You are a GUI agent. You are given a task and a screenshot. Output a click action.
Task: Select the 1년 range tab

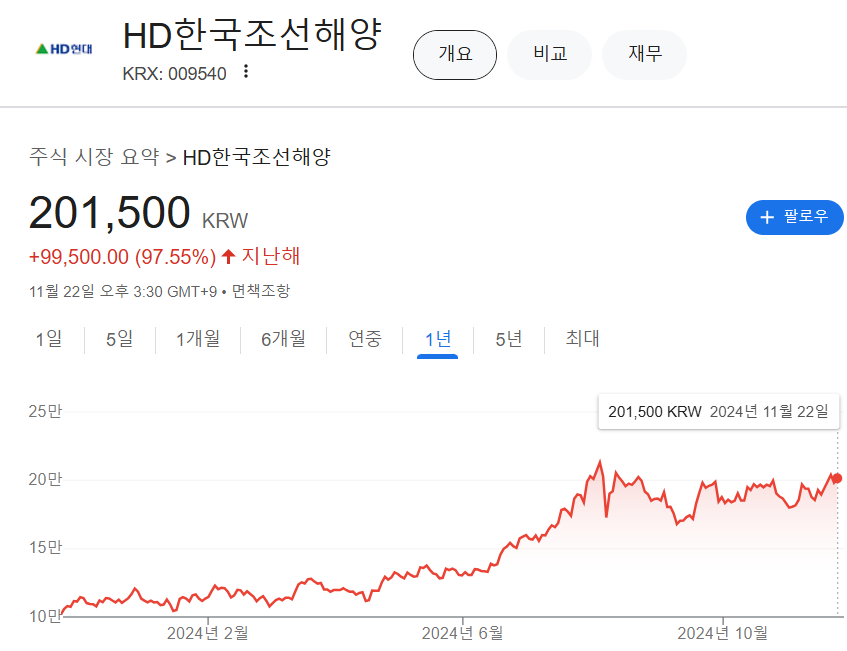coord(438,339)
